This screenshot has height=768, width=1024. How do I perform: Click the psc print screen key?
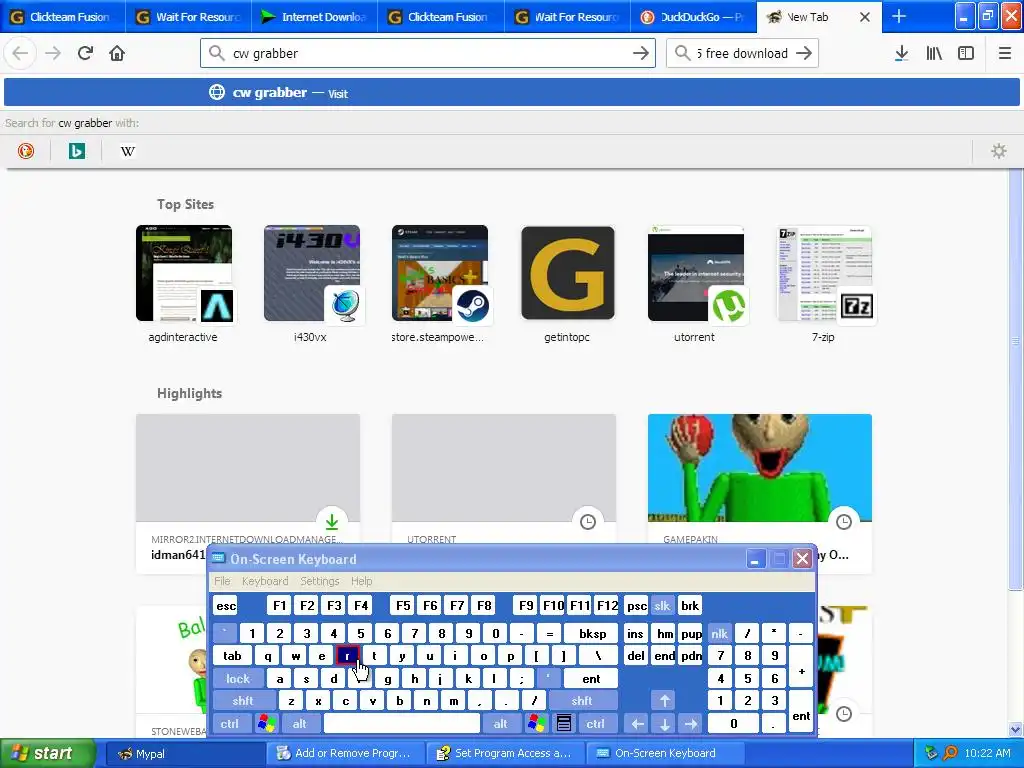point(636,605)
